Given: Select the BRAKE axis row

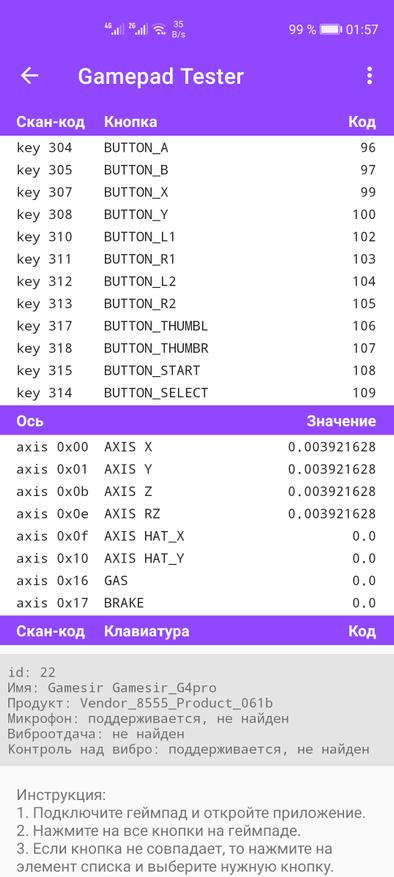Looking at the screenshot, I should pyautogui.click(x=197, y=603).
